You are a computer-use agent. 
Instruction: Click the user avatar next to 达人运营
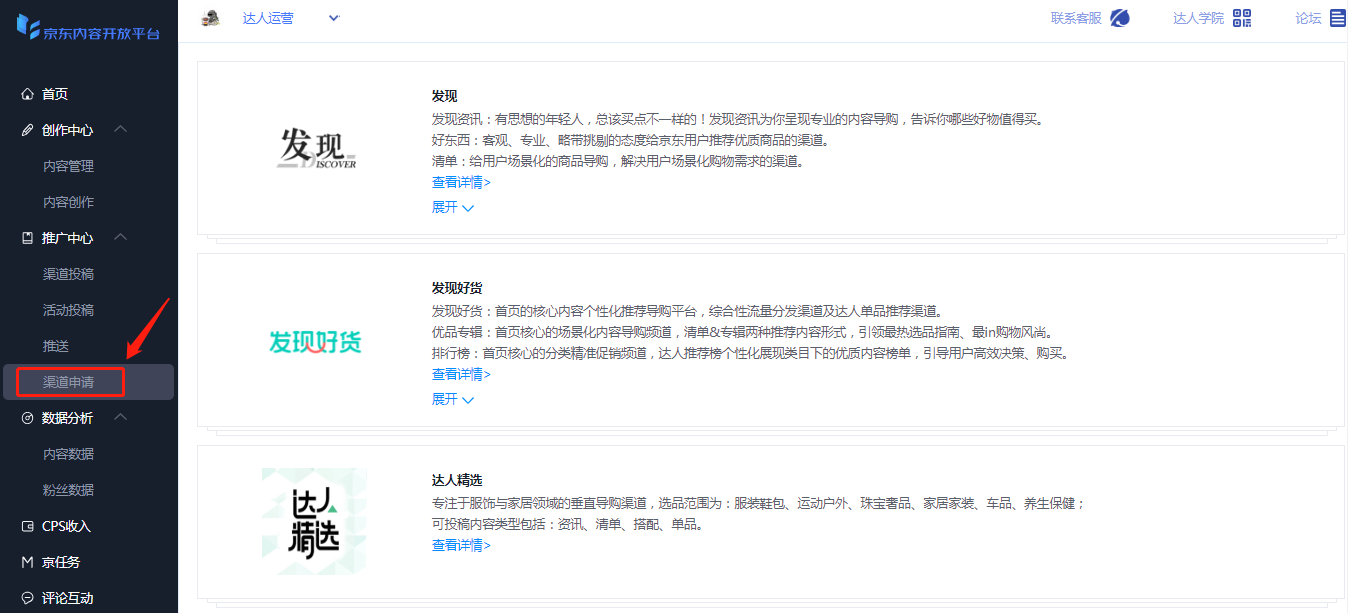[x=210, y=18]
